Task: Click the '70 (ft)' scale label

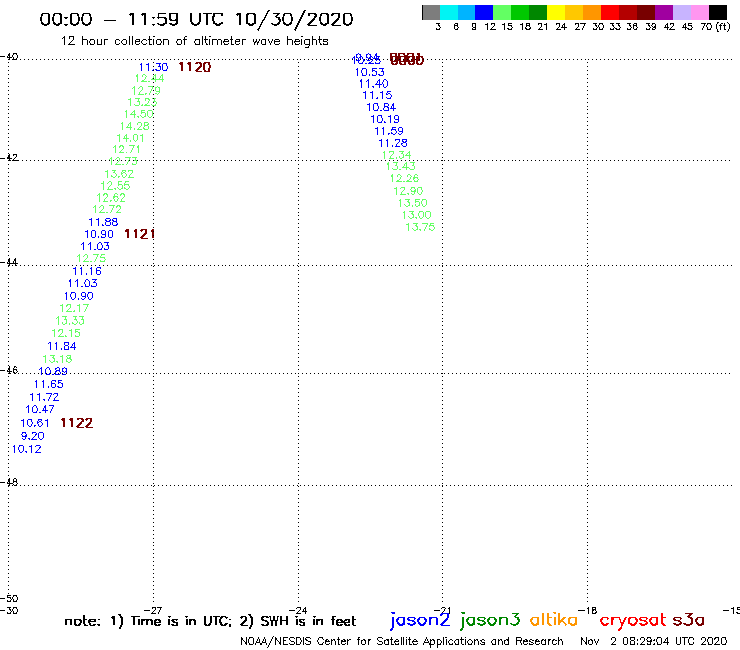Action: [715, 27]
